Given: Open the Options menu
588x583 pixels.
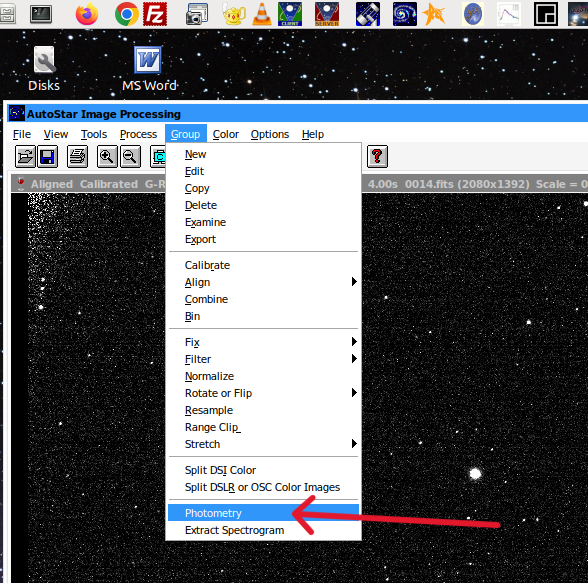Looking at the screenshot, I should 270,134.
